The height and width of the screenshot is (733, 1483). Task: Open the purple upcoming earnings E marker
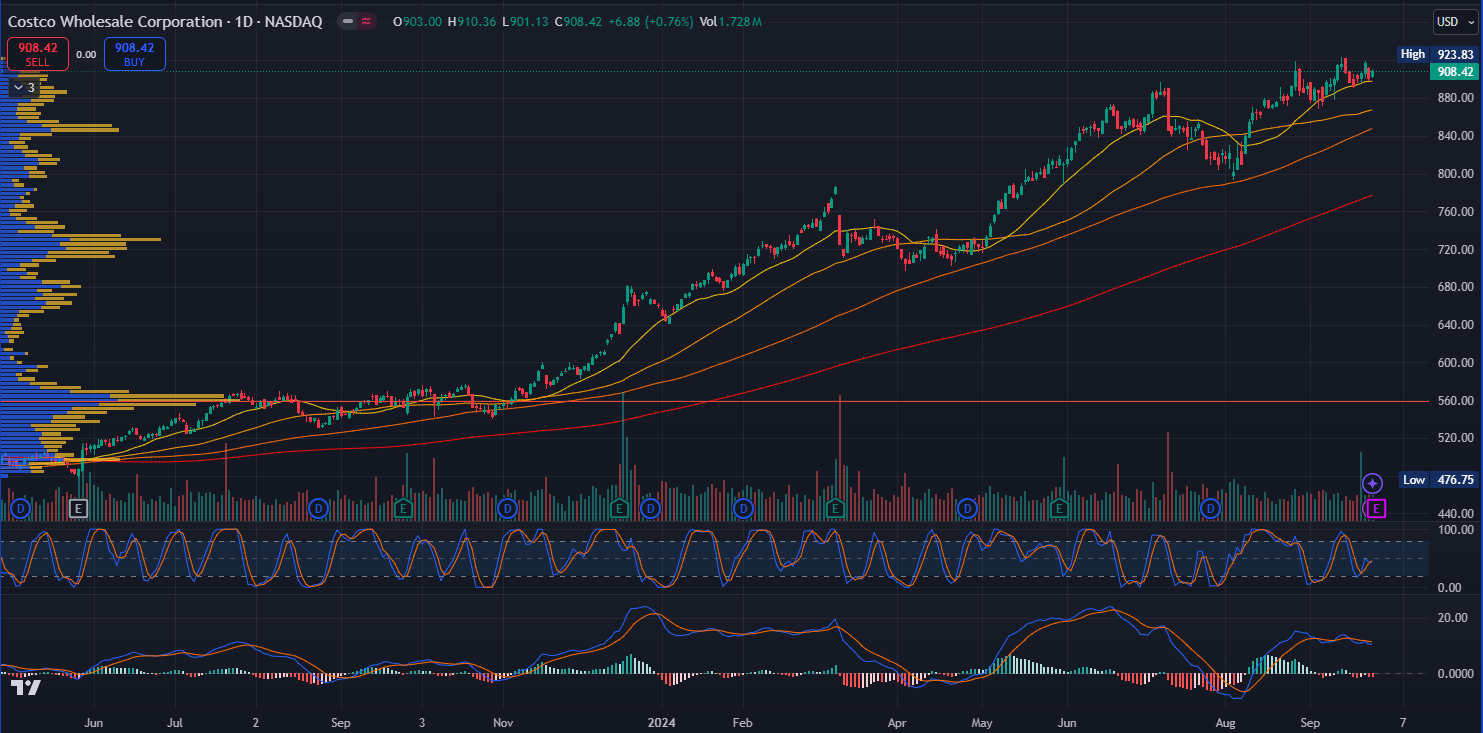(x=1376, y=509)
